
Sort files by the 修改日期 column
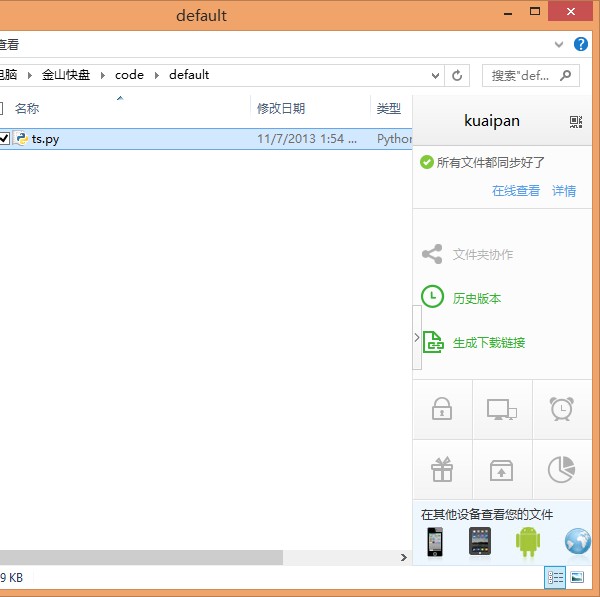pyautogui.click(x=281, y=108)
